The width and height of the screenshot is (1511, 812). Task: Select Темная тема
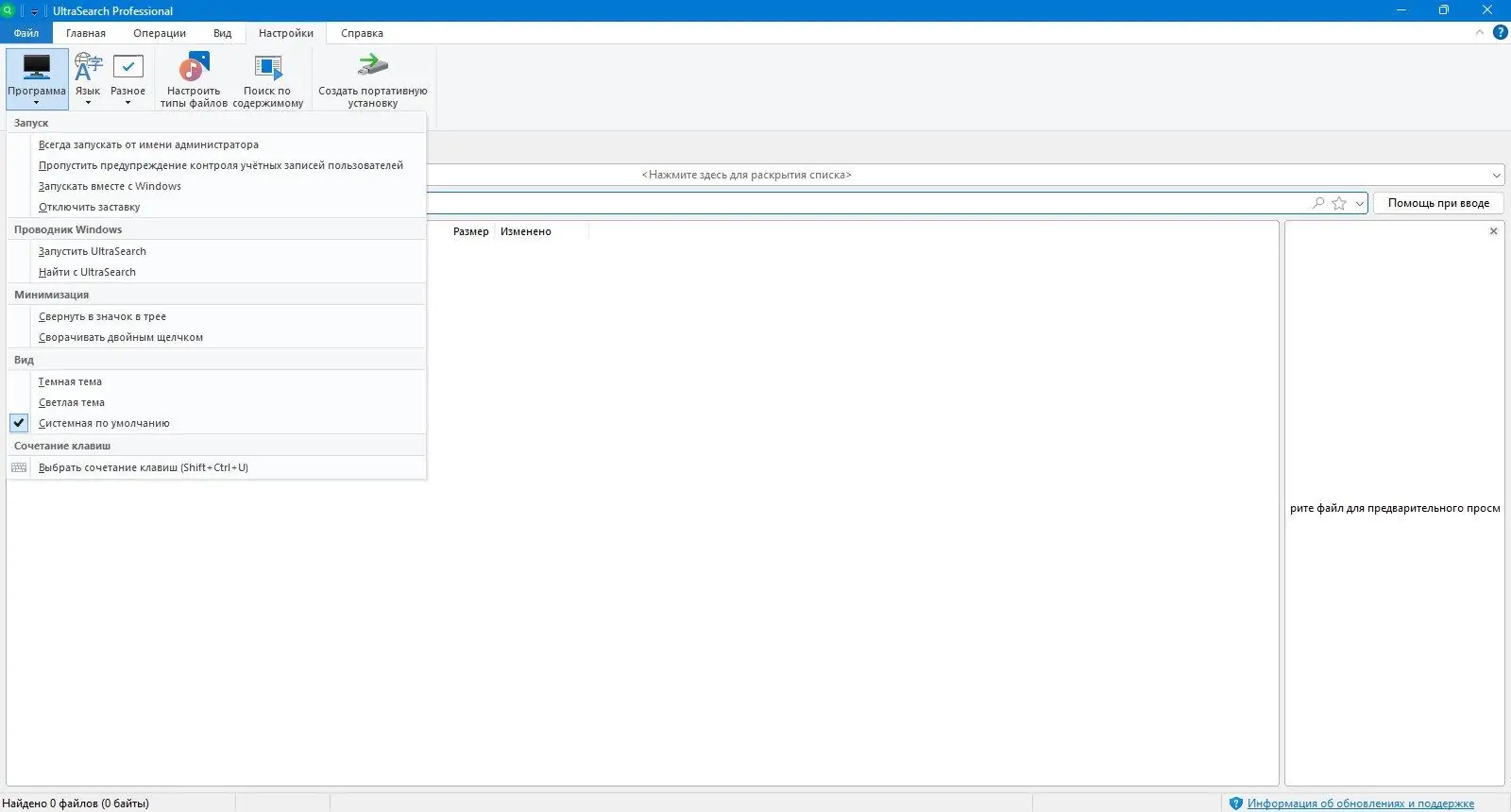click(216, 381)
